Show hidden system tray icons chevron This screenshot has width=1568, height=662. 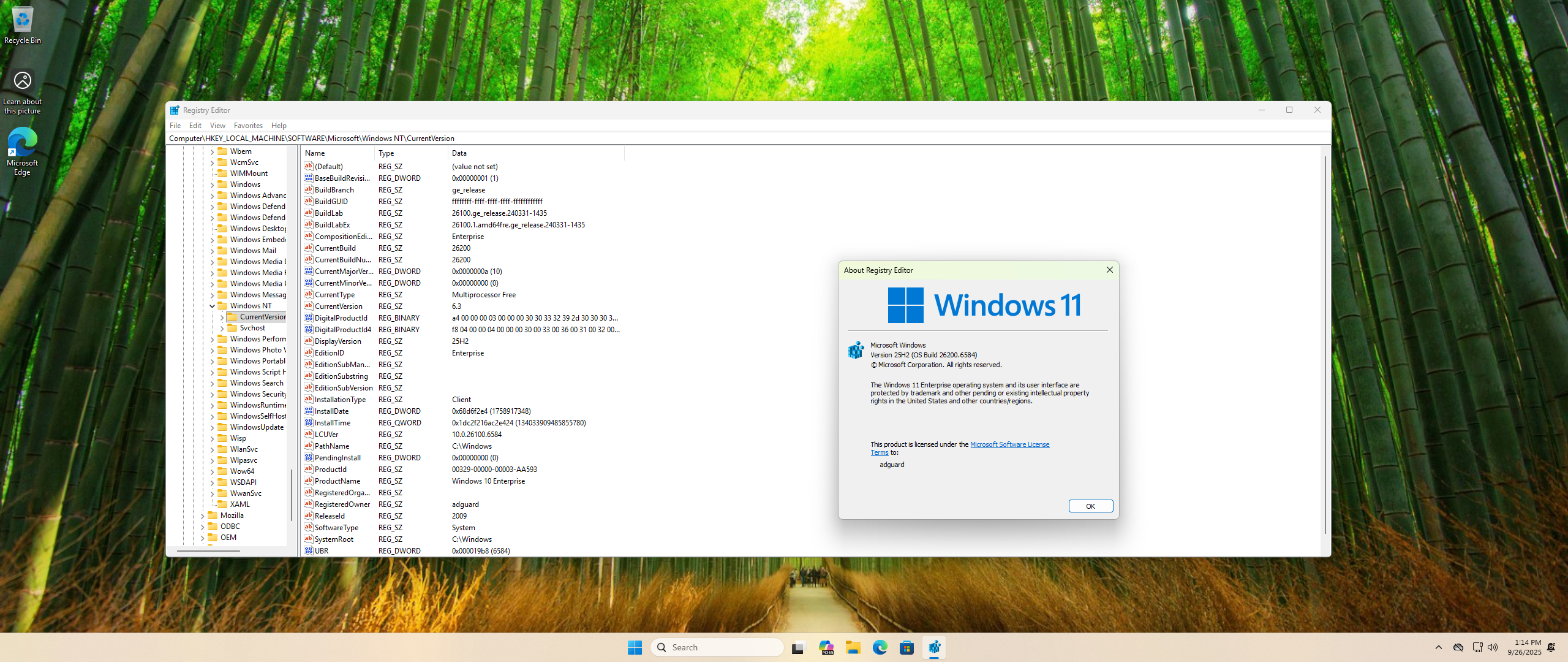(1438, 647)
